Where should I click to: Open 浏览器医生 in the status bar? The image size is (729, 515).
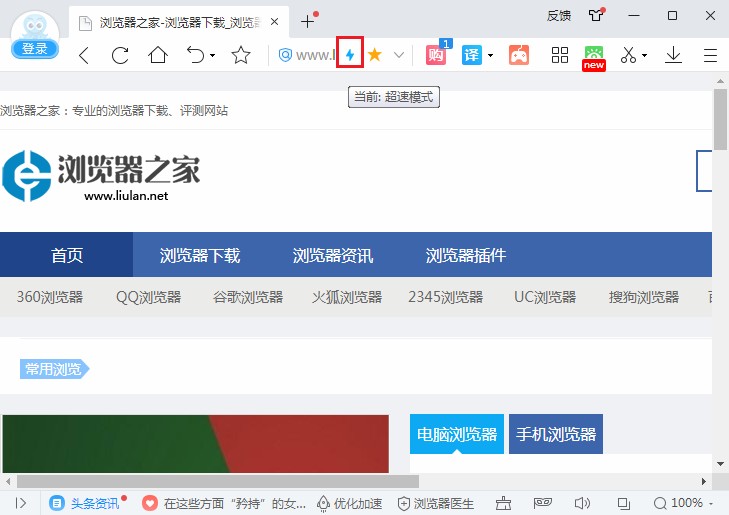(x=436, y=503)
